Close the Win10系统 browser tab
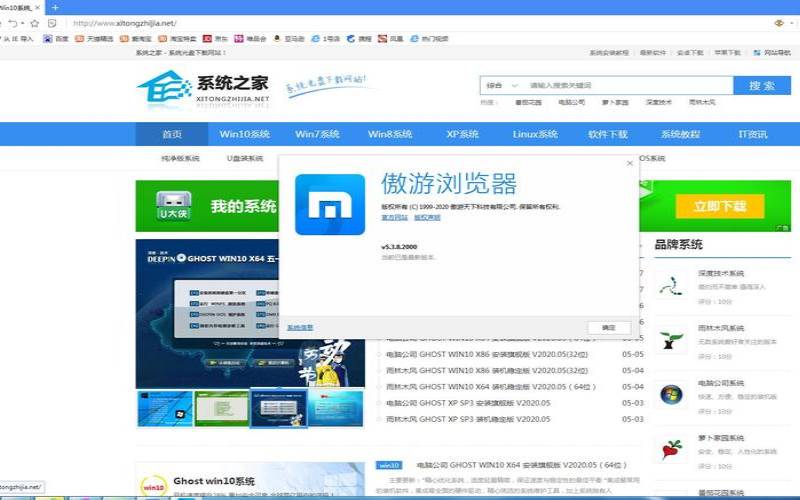This screenshot has width=800, height=500. click(38, 8)
